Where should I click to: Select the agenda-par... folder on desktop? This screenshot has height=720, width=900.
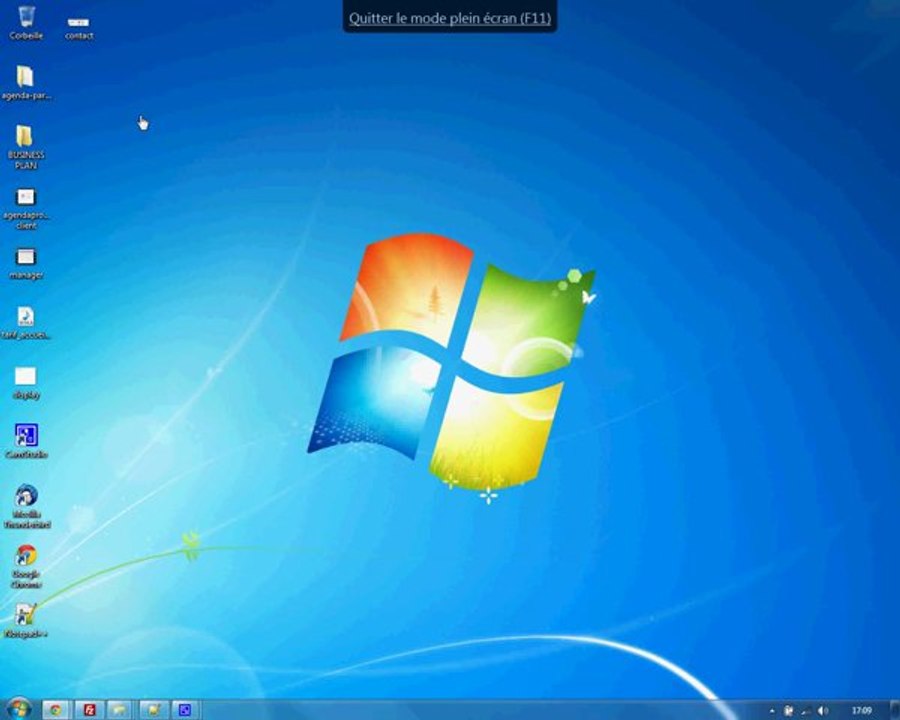(x=26, y=83)
